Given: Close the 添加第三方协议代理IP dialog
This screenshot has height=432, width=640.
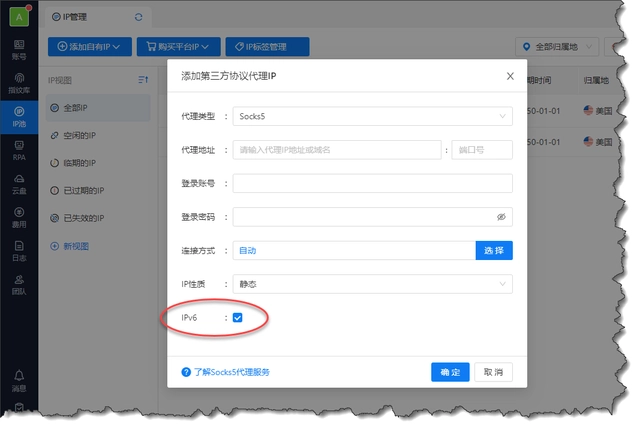Looking at the screenshot, I should [x=510, y=76].
